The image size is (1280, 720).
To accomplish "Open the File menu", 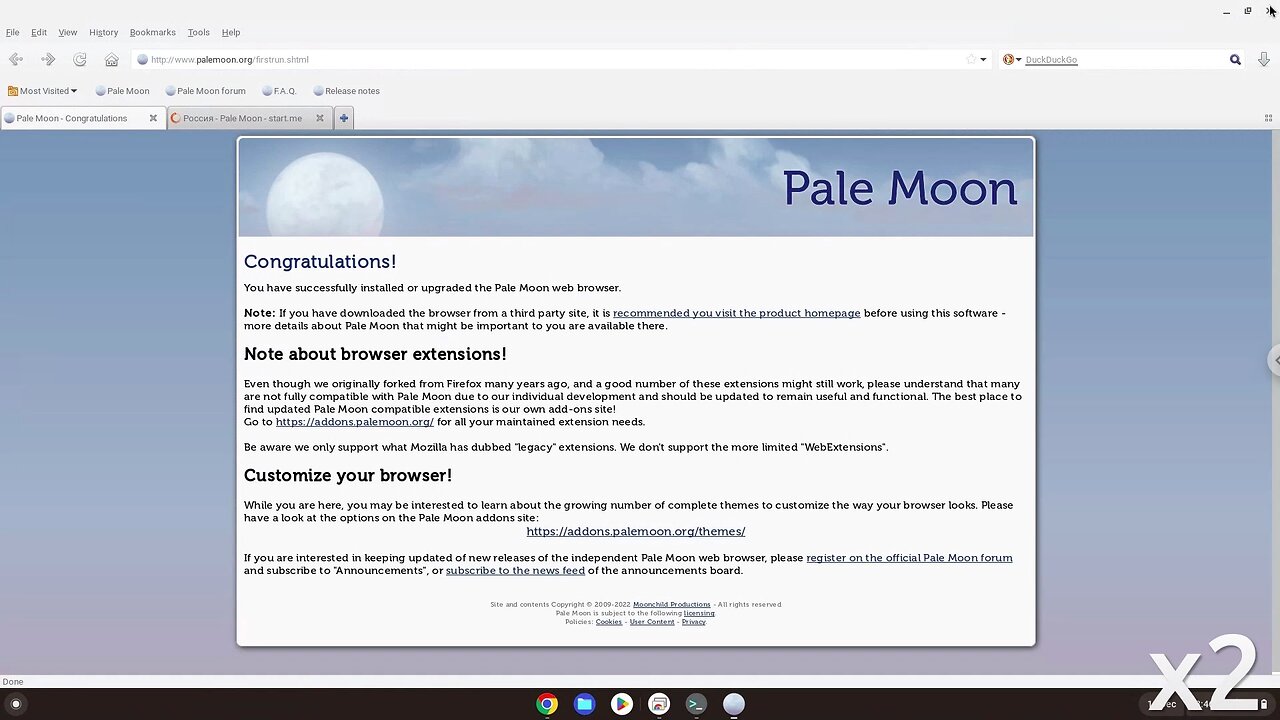I will pos(13,32).
